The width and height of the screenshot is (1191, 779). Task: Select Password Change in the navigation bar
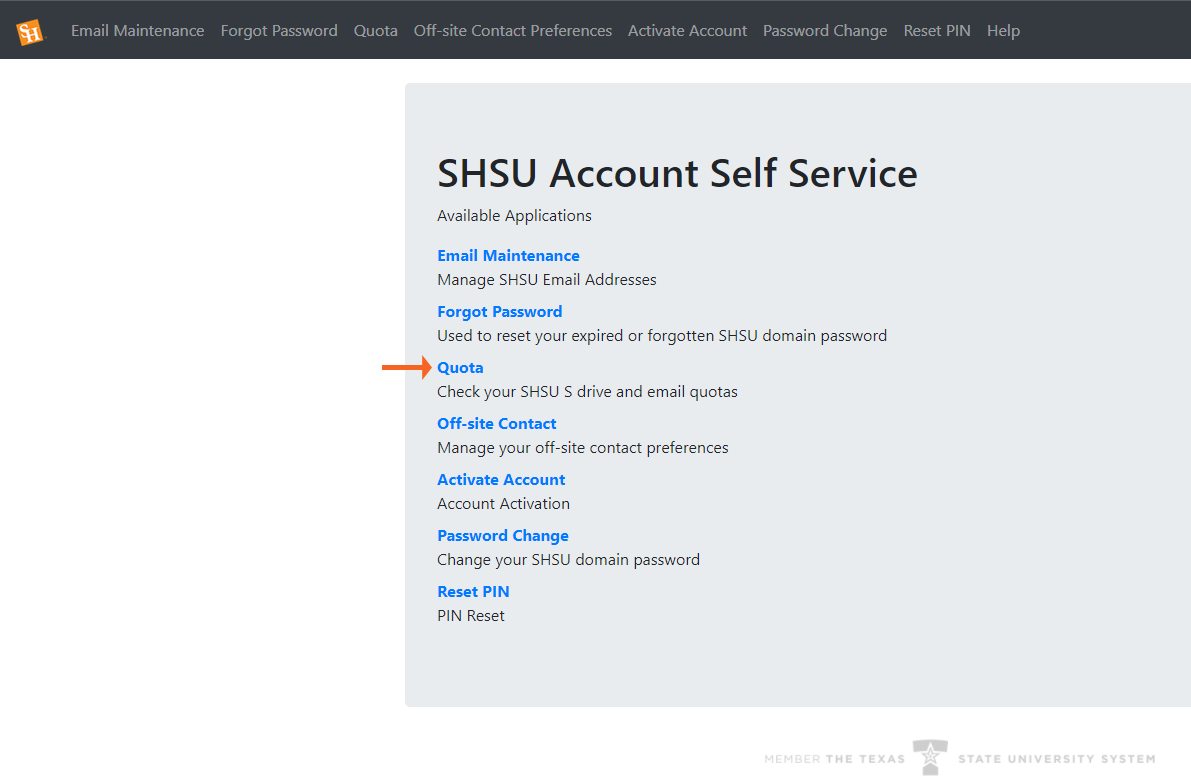coord(824,31)
